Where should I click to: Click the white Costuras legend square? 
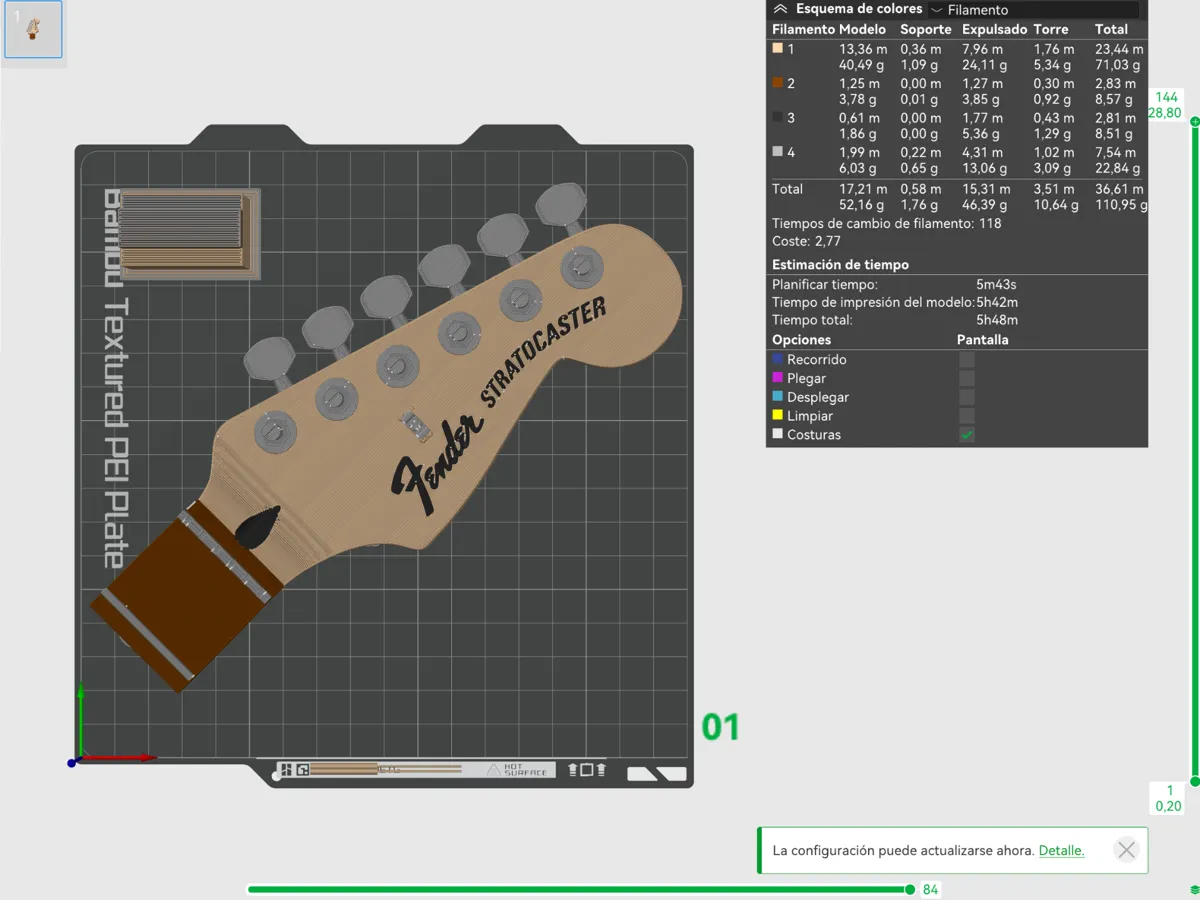778,434
